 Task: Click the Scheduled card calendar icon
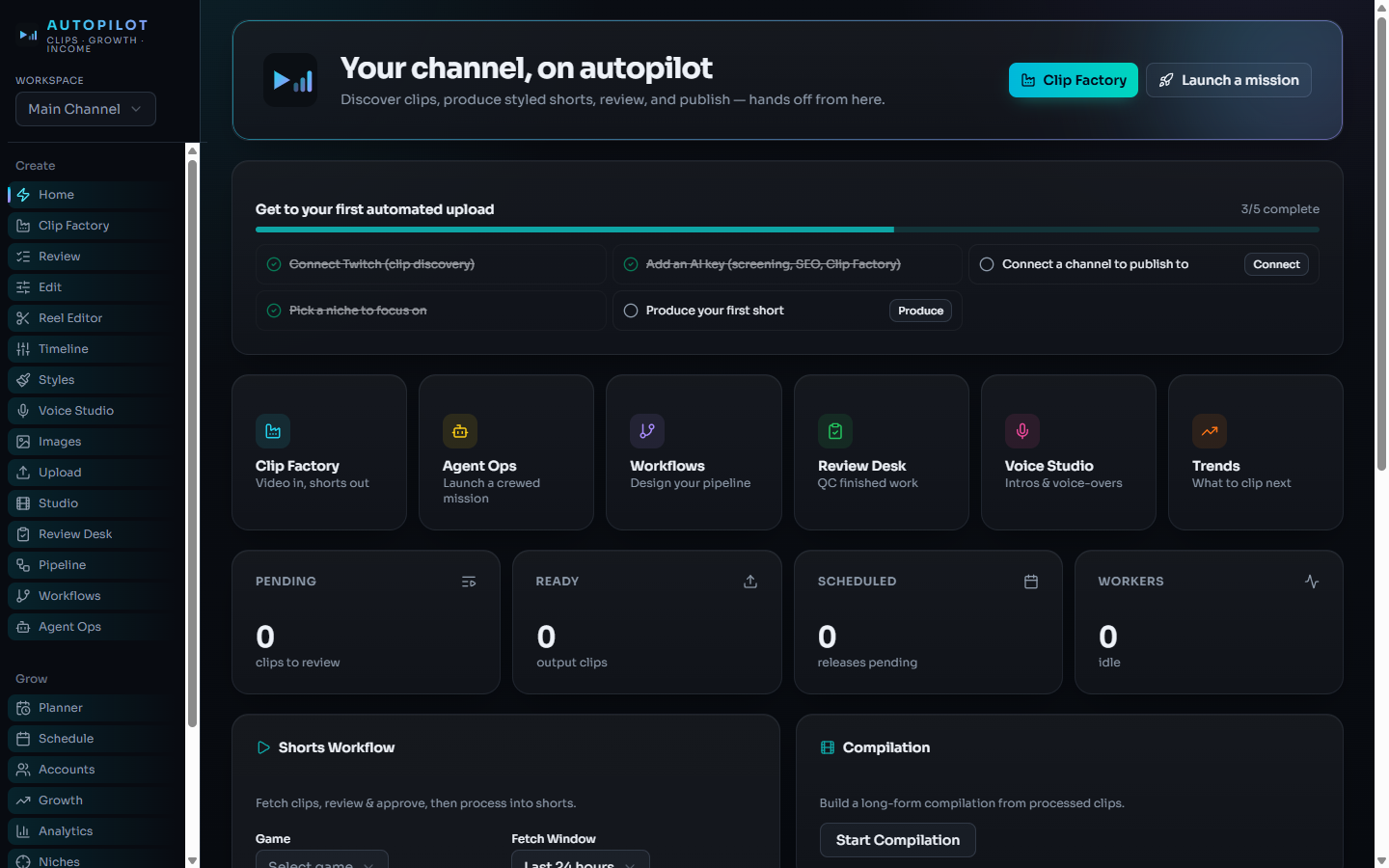coord(1031,582)
